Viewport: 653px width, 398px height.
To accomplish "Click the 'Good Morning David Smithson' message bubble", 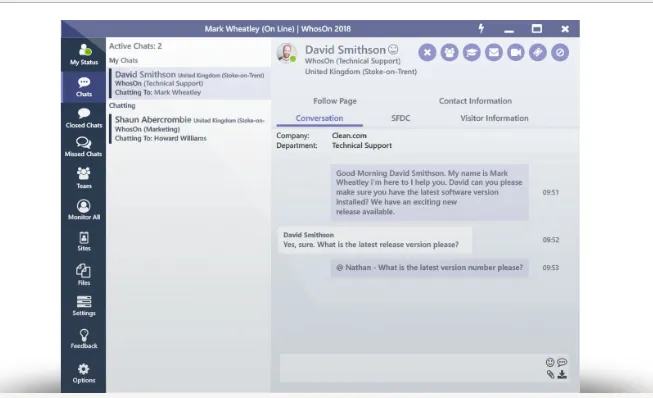I will (429, 192).
